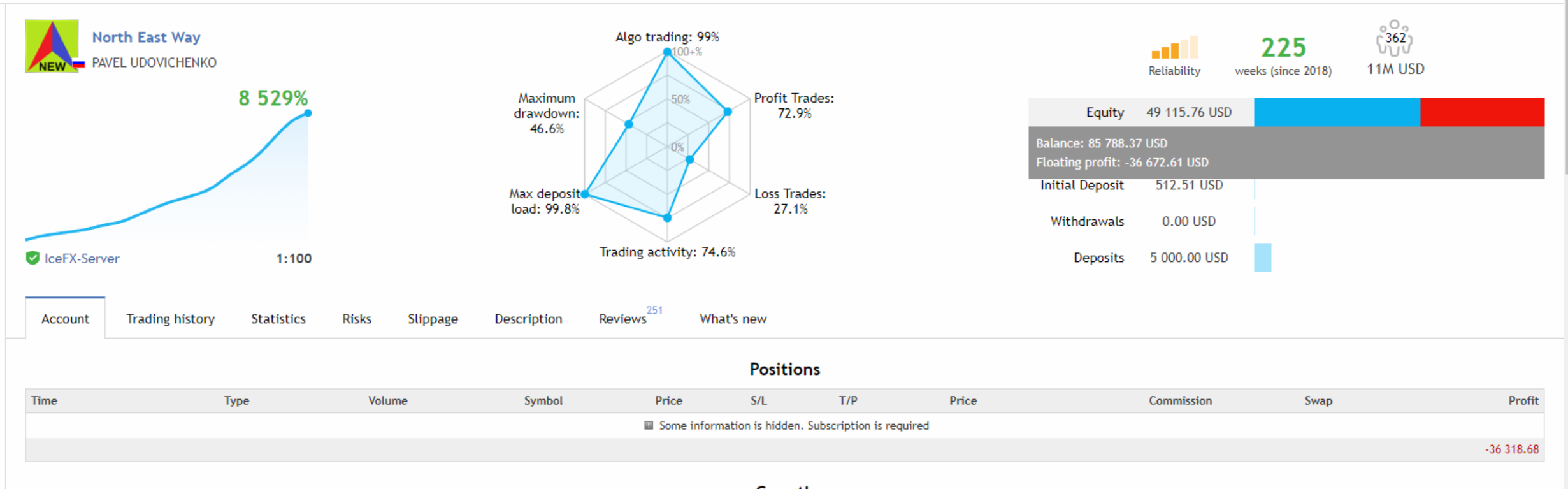Click the subscribers people icon showing 362
The height and width of the screenshot is (489, 1568).
(x=1394, y=39)
